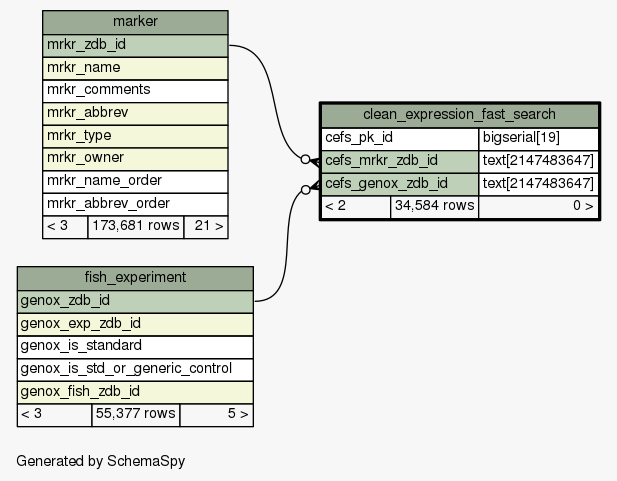Select the genox_is_standard column
The width and height of the screenshot is (617, 481).
[x=135, y=346]
